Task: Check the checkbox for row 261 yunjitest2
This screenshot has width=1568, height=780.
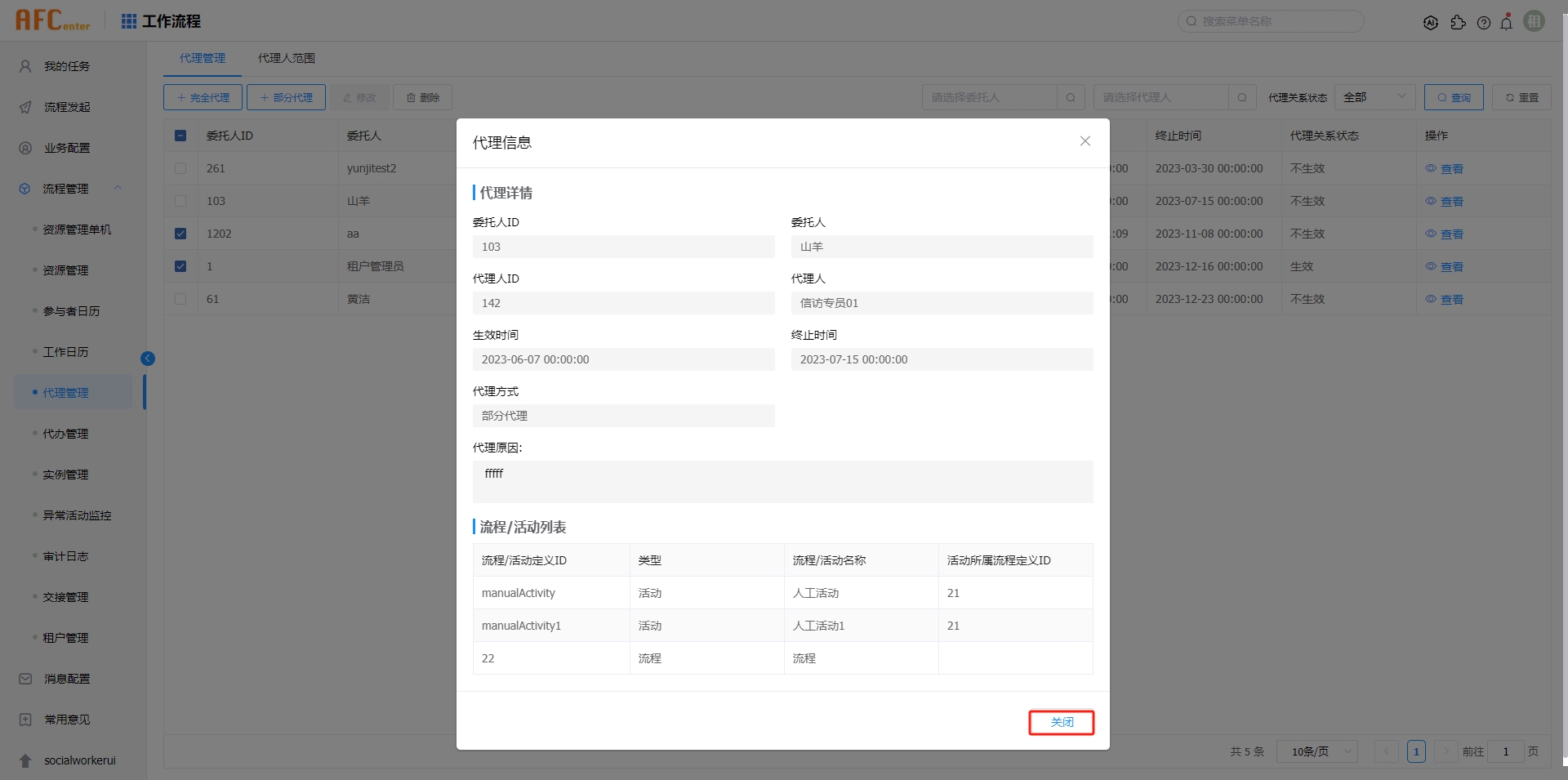Action: click(180, 168)
